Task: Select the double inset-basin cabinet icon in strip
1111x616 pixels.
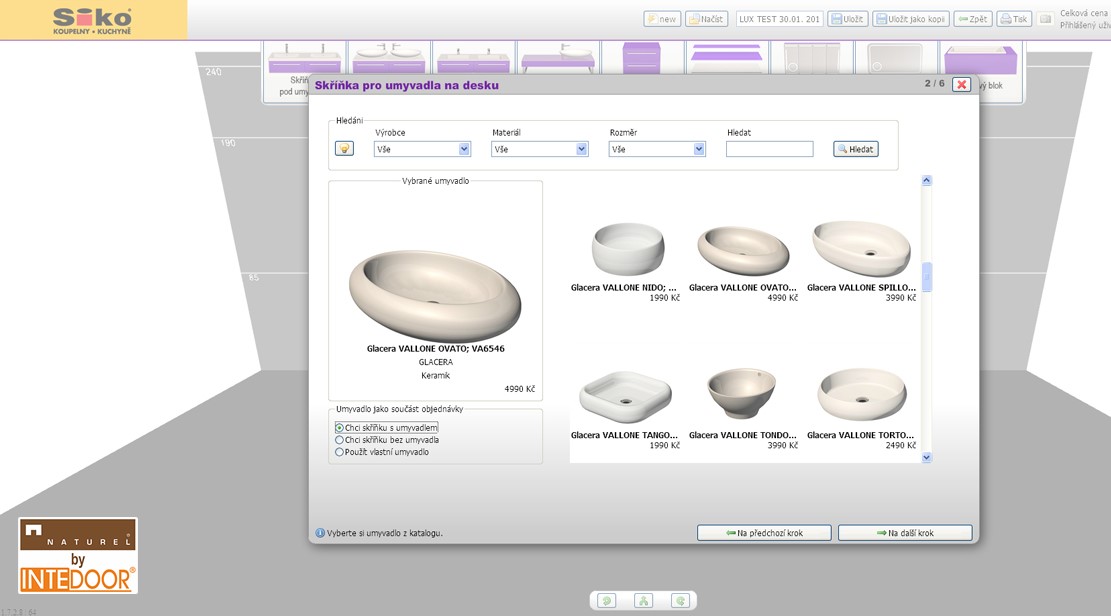Action: click(x=473, y=58)
